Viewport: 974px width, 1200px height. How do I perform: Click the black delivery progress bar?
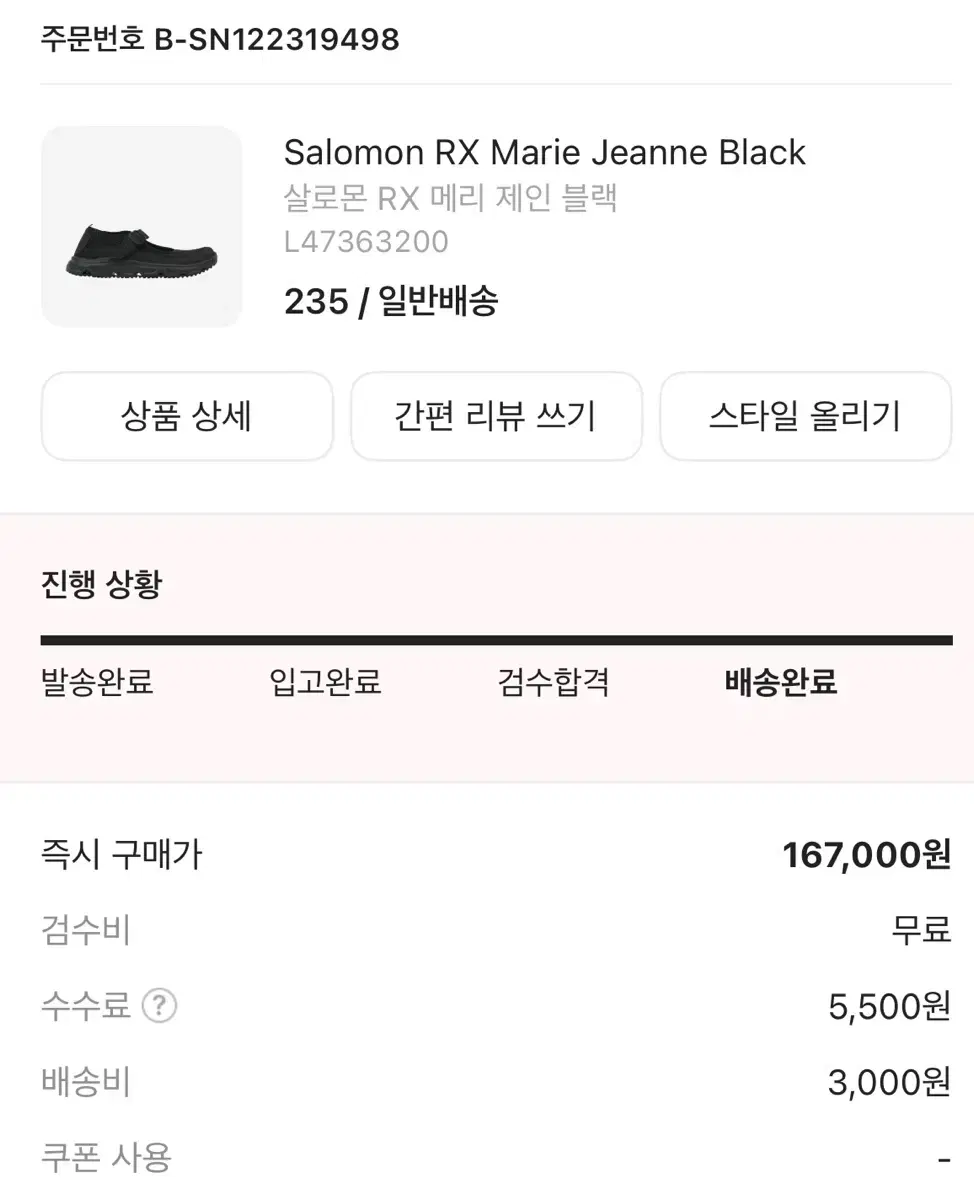(x=496, y=640)
